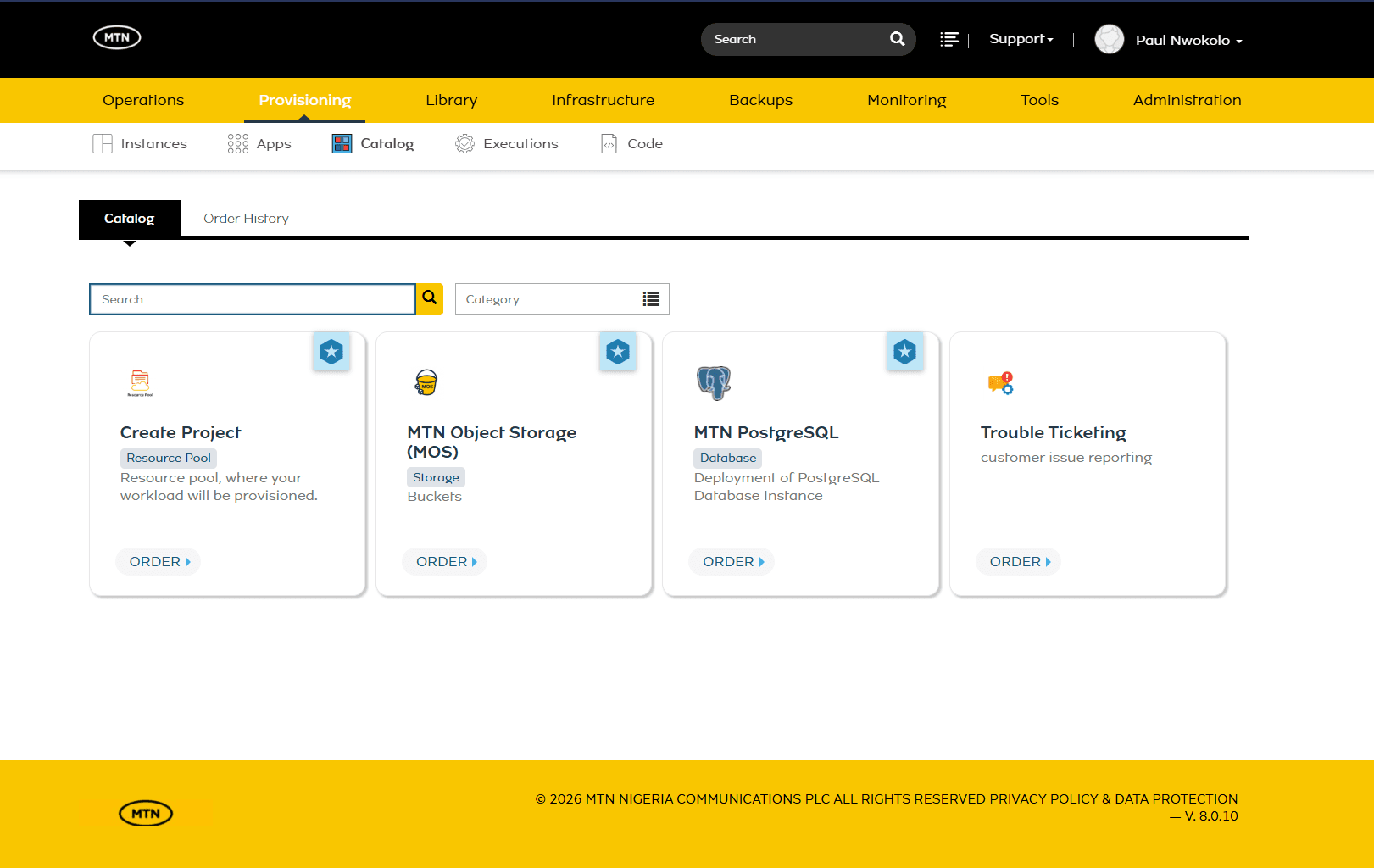Open the Tools menu
1374x868 pixels.
[1040, 100]
